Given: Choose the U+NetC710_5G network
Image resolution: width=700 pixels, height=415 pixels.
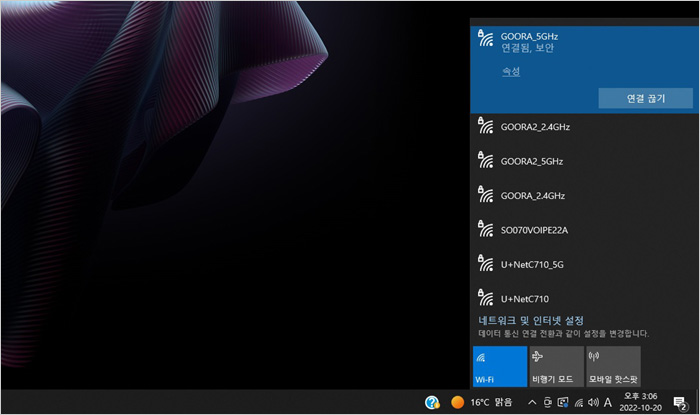Looking at the screenshot, I should (585, 265).
